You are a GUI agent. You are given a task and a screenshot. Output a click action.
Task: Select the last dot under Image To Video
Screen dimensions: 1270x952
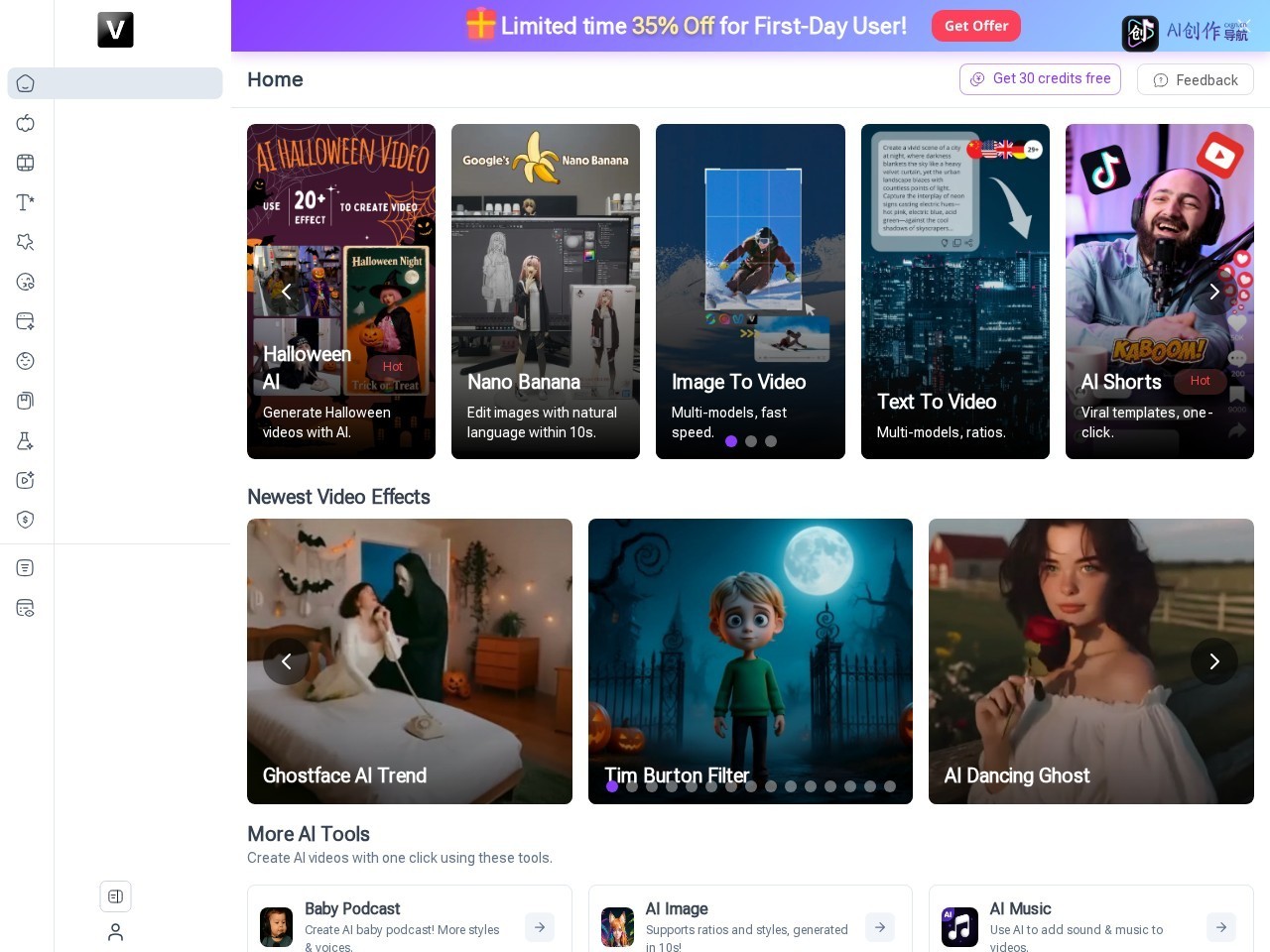(771, 441)
